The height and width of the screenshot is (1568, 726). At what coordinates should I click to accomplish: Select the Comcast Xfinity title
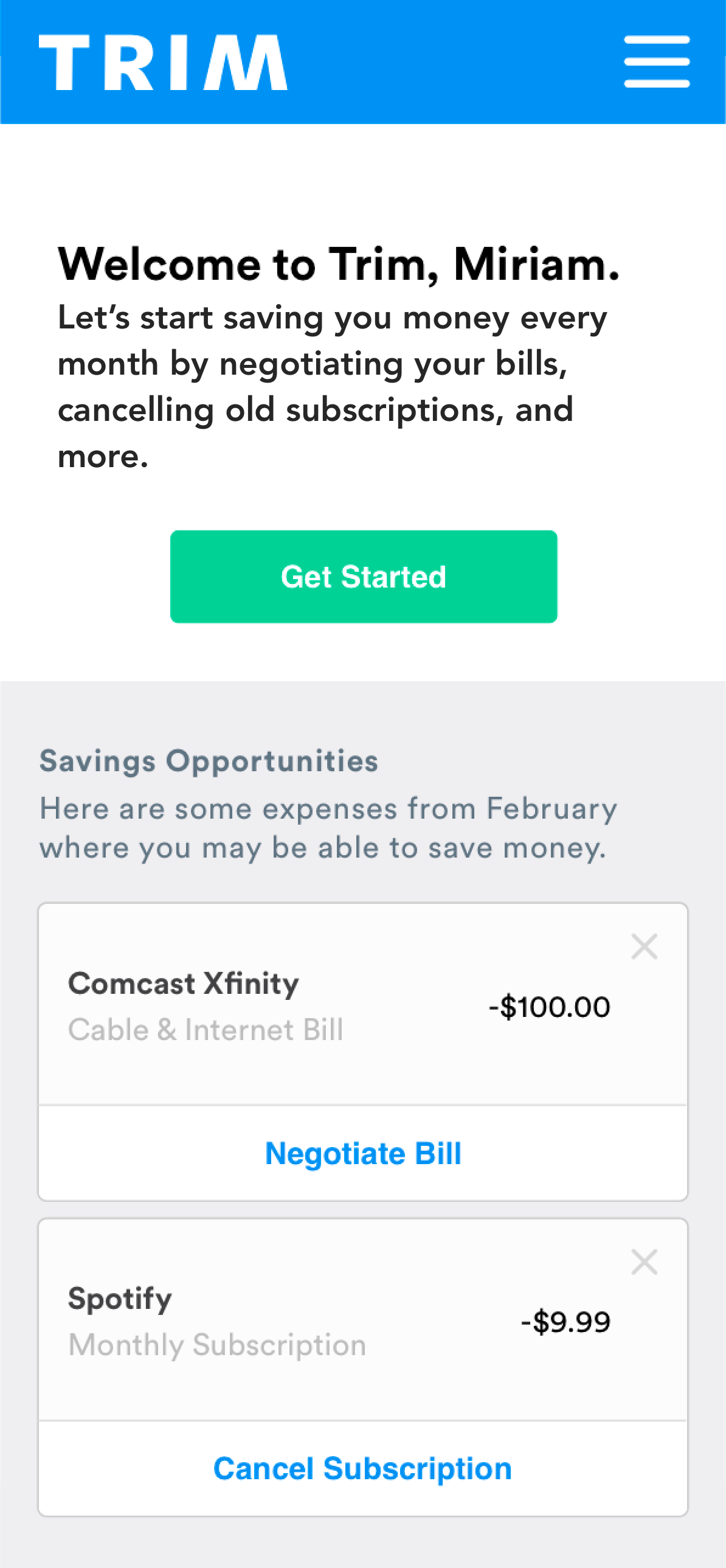(183, 983)
